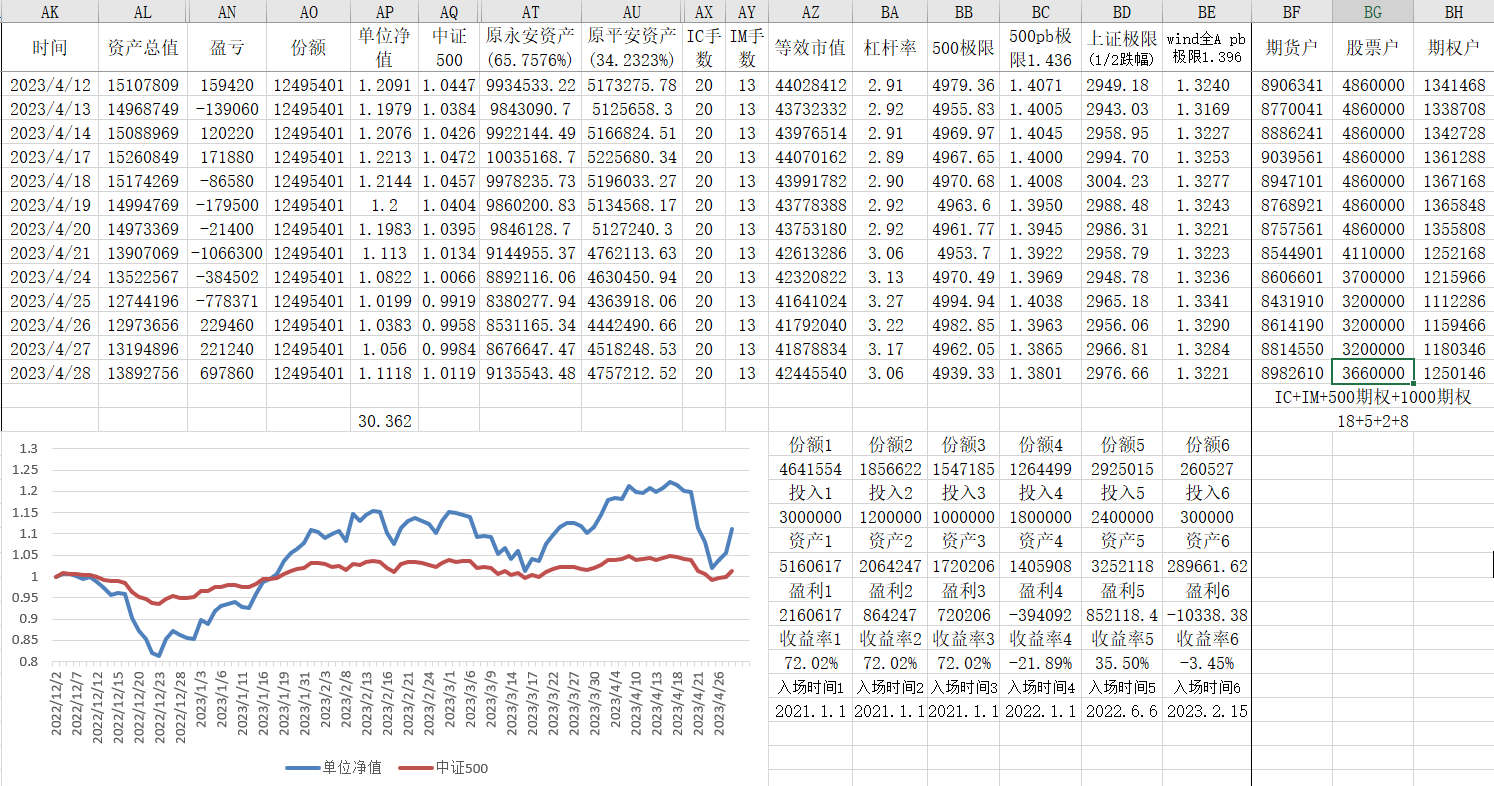
Task: Click the 收益率4 value -21.89%
Action: 1040,663
